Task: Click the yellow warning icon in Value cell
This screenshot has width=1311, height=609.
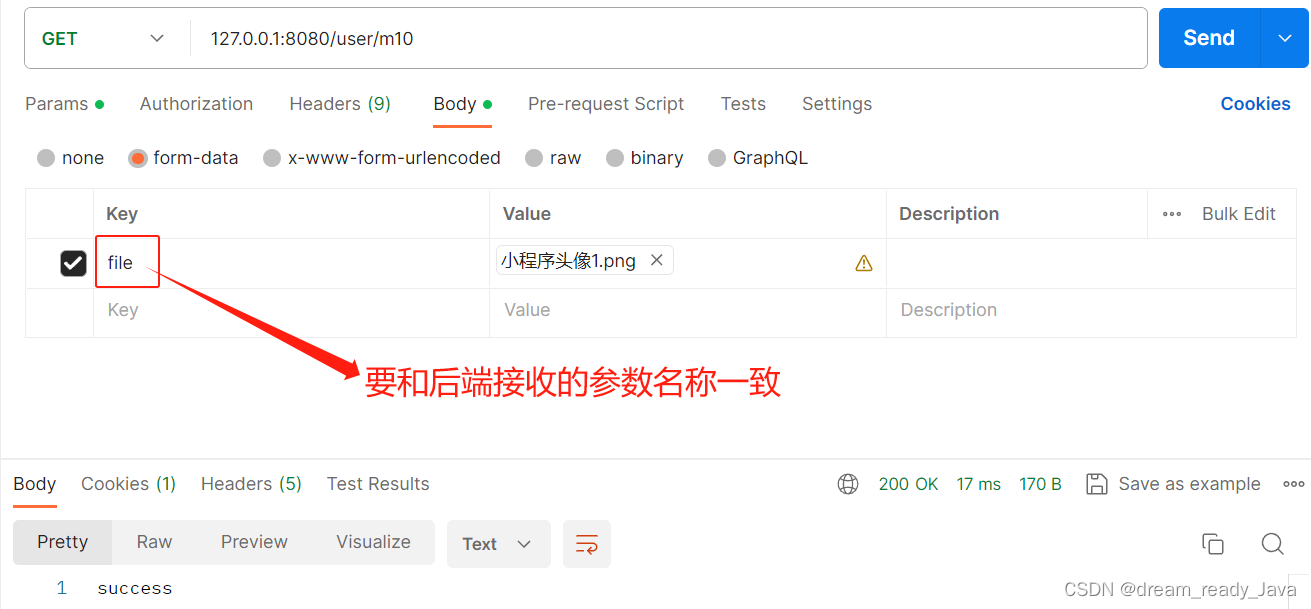Action: tap(864, 263)
